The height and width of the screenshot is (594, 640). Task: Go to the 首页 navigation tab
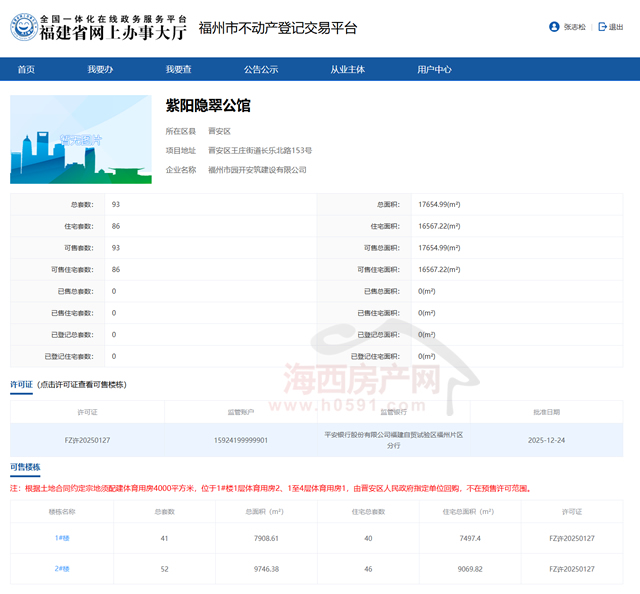(26, 69)
